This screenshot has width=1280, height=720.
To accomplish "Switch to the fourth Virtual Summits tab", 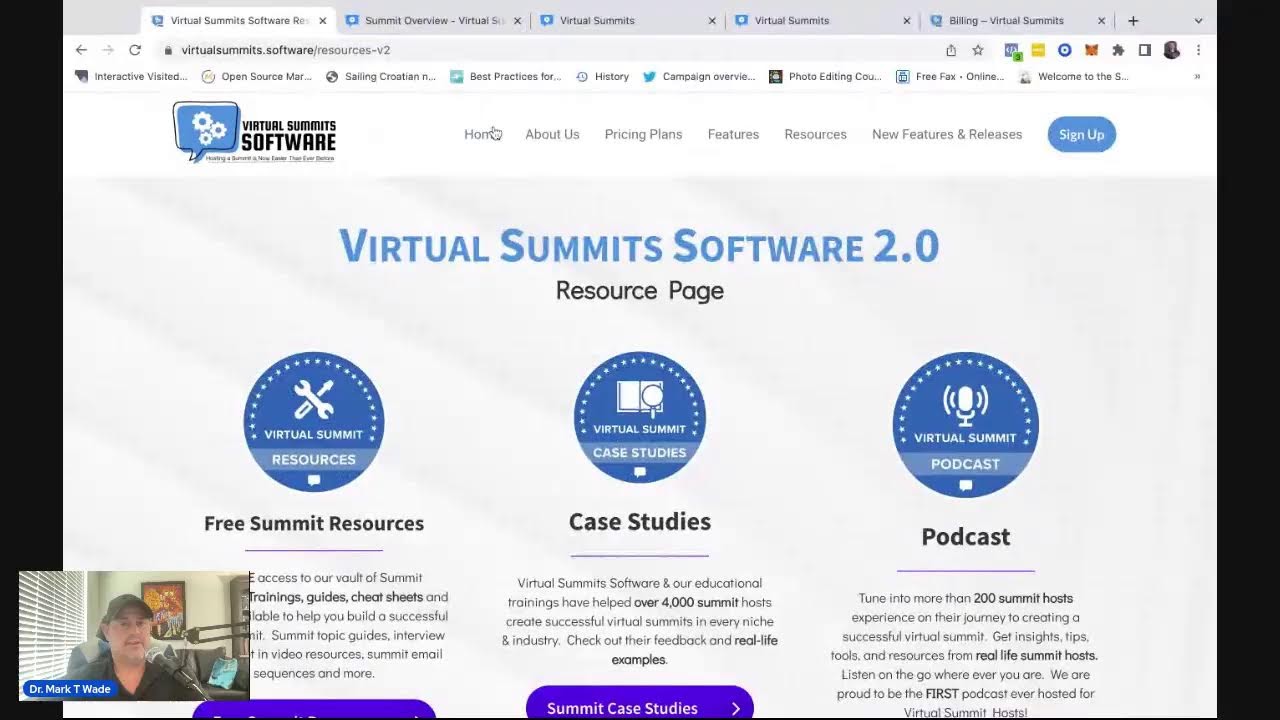I will coord(822,20).
